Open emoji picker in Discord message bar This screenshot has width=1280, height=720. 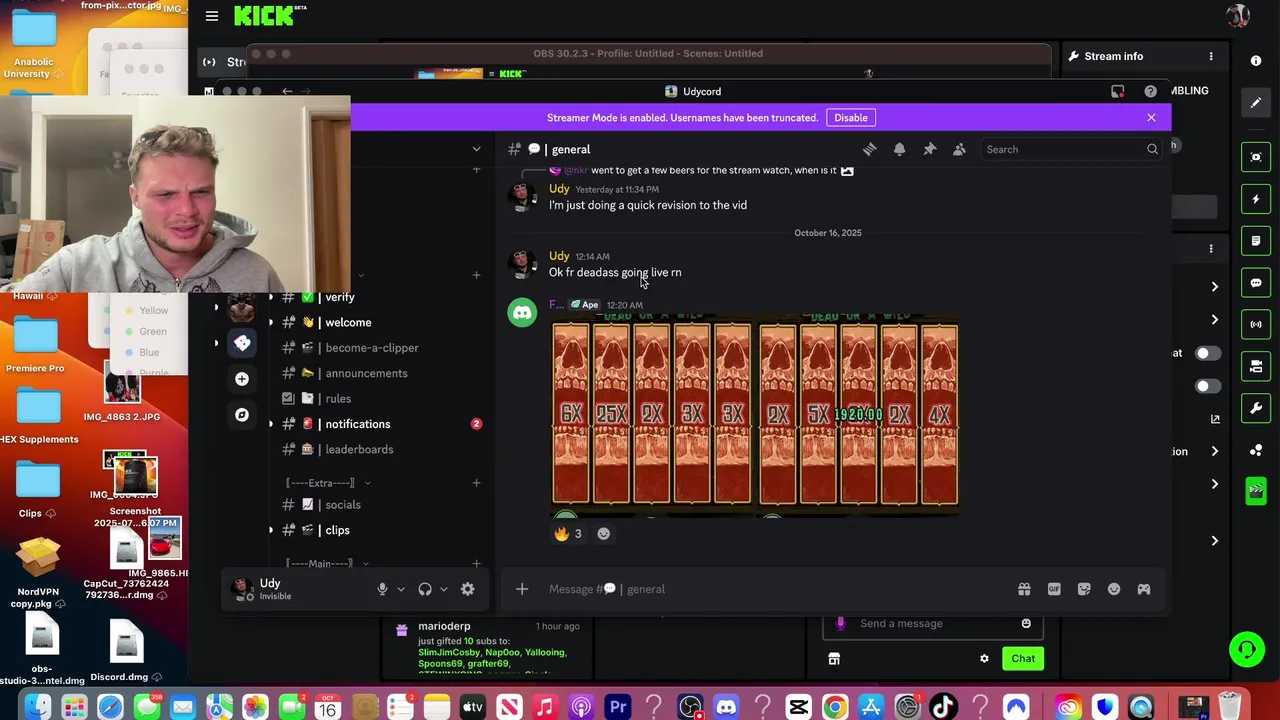1114,589
